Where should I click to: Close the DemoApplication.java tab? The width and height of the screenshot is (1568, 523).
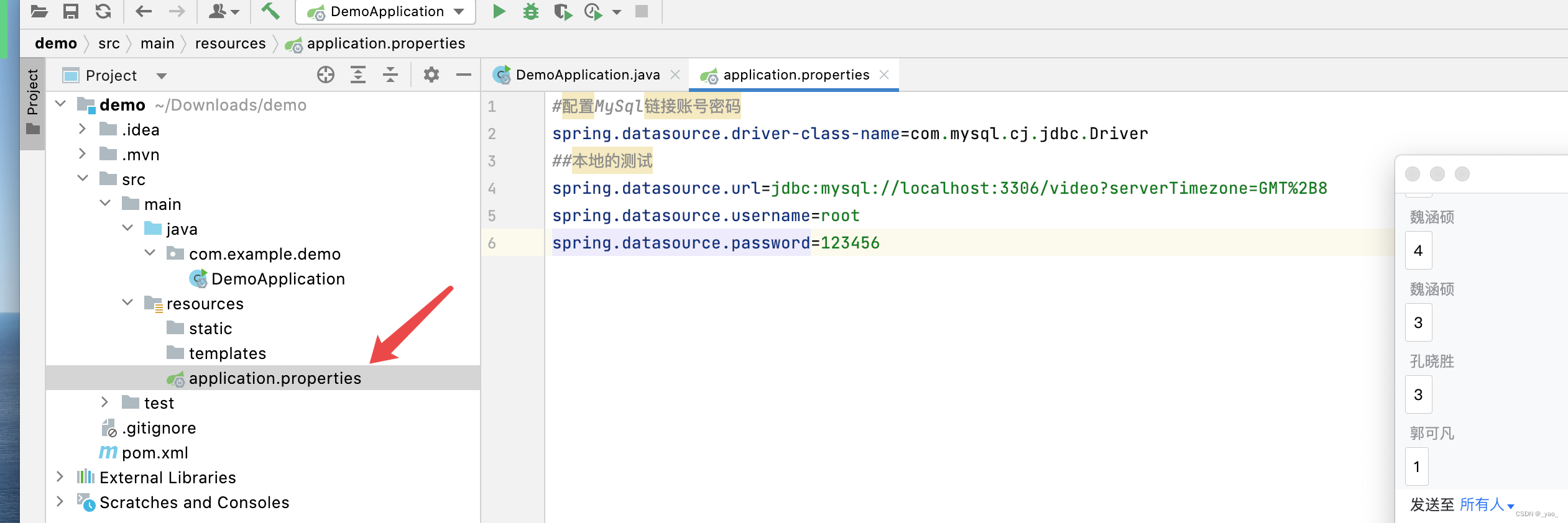675,75
